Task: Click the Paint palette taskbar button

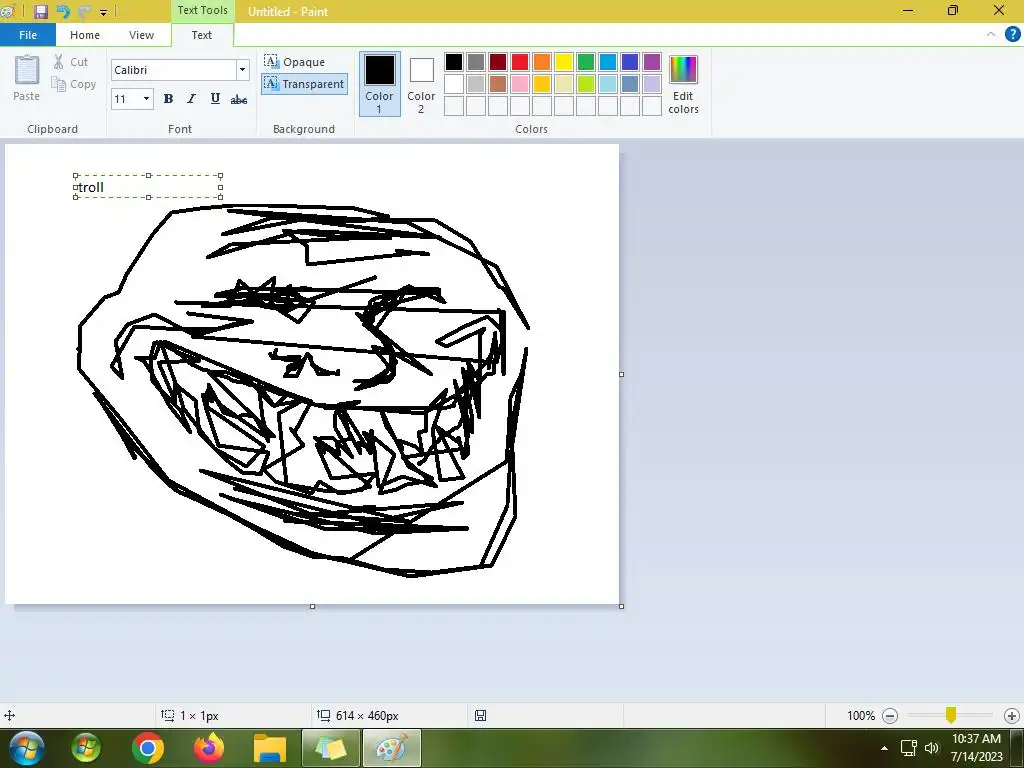Action: [392, 748]
